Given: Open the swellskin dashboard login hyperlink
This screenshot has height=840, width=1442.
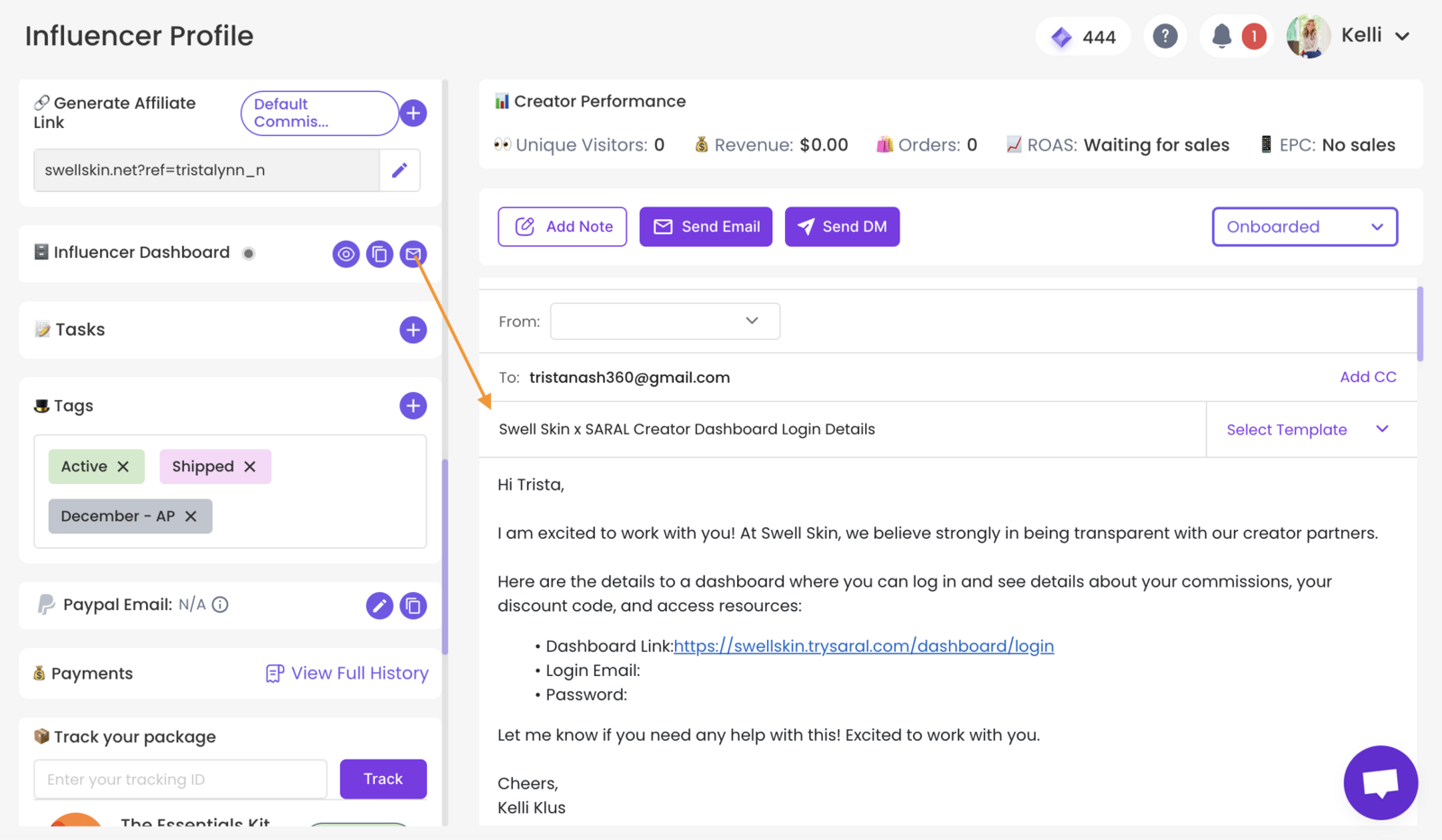Looking at the screenshot, I should click(x=863, y=646).
